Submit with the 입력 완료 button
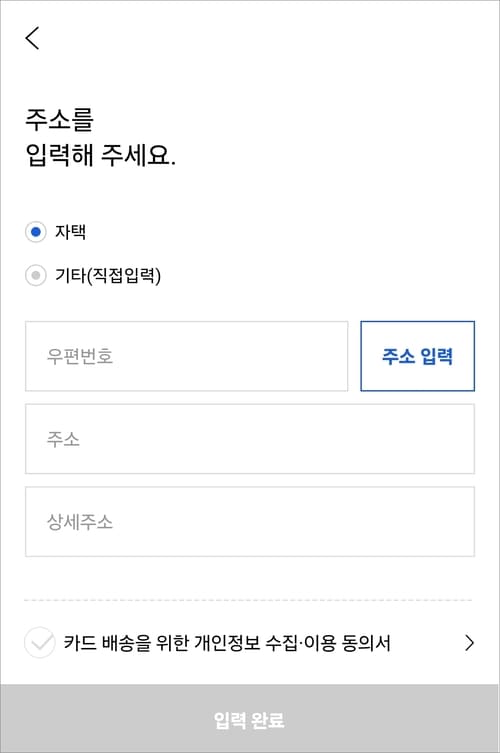 [249, 719]
